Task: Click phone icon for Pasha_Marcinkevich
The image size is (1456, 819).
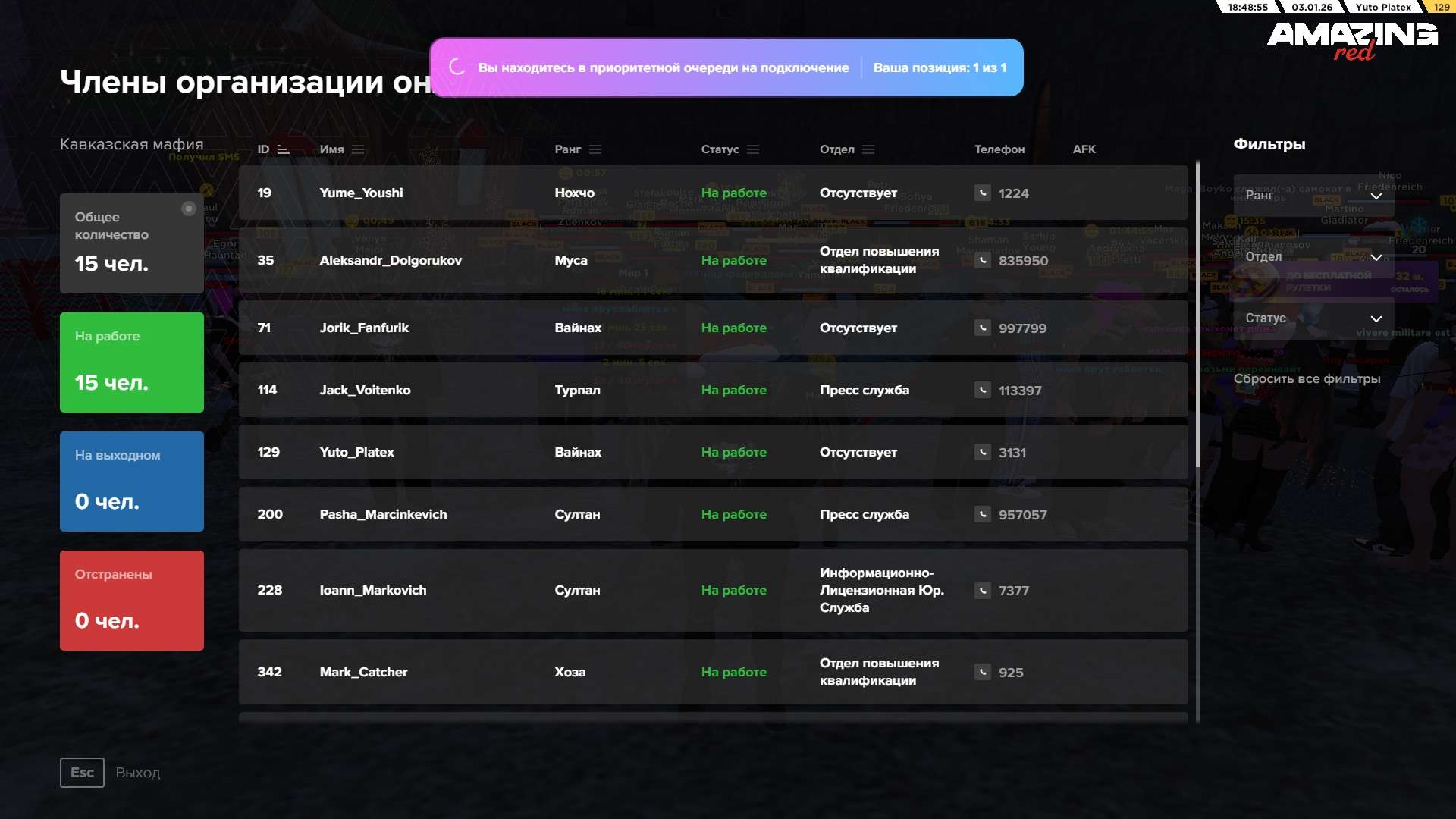Action: coord(983,514)
